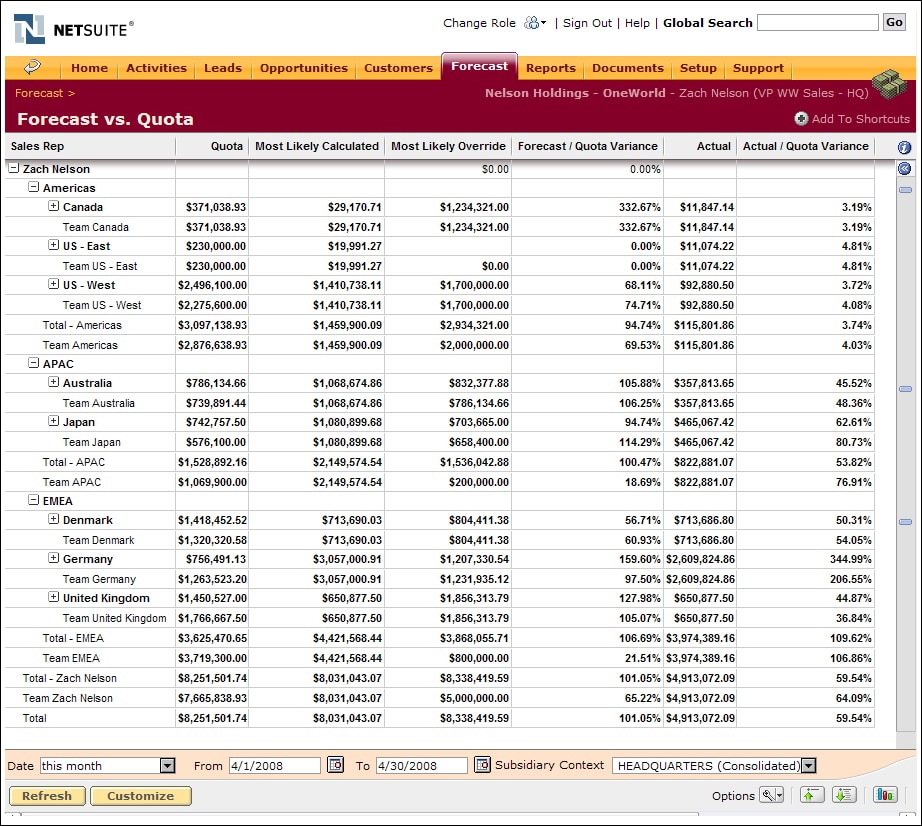Expand the United Kingdom row
The image size is (922, 826).
[54, 597]
